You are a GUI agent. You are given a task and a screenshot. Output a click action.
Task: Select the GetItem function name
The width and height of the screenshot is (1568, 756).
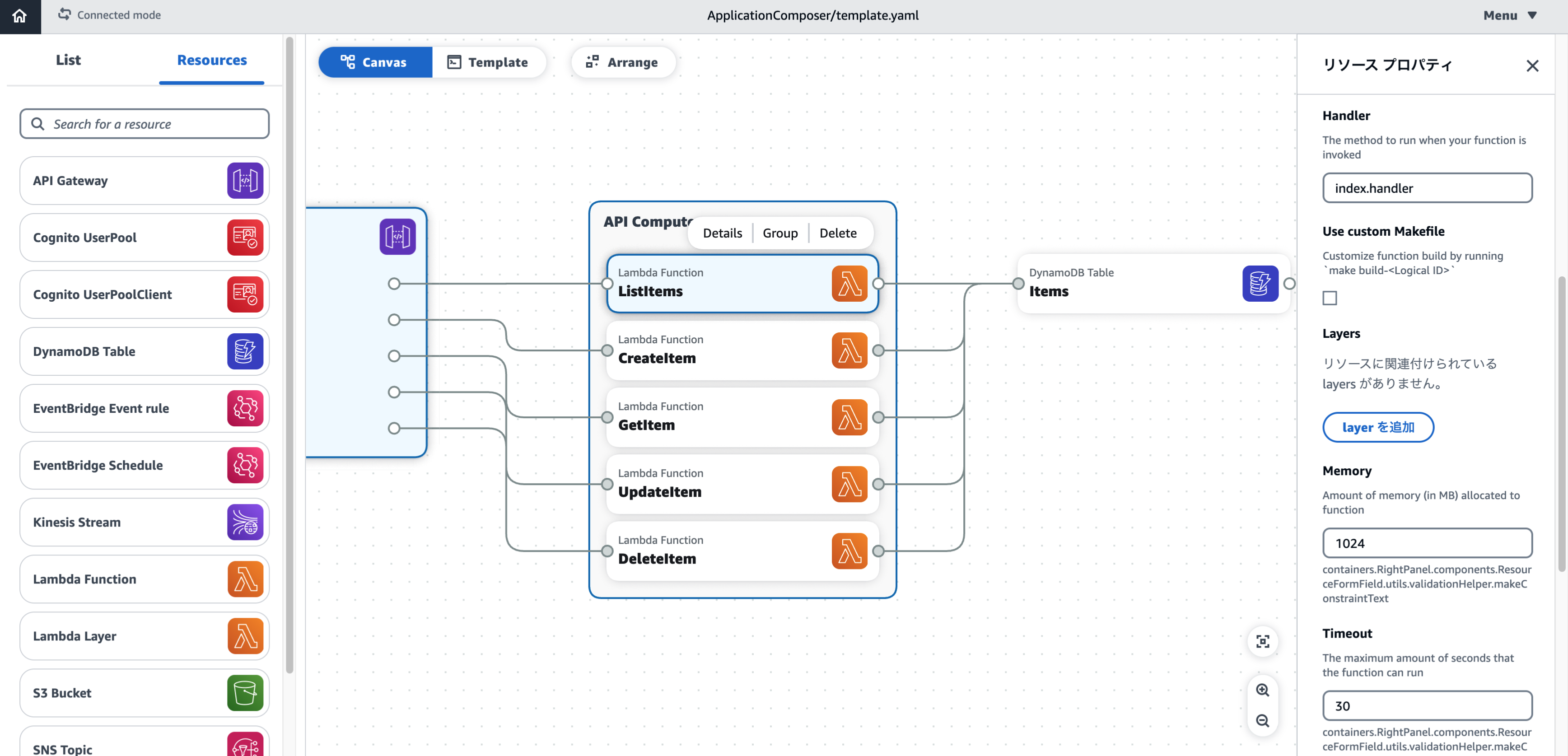646,425
